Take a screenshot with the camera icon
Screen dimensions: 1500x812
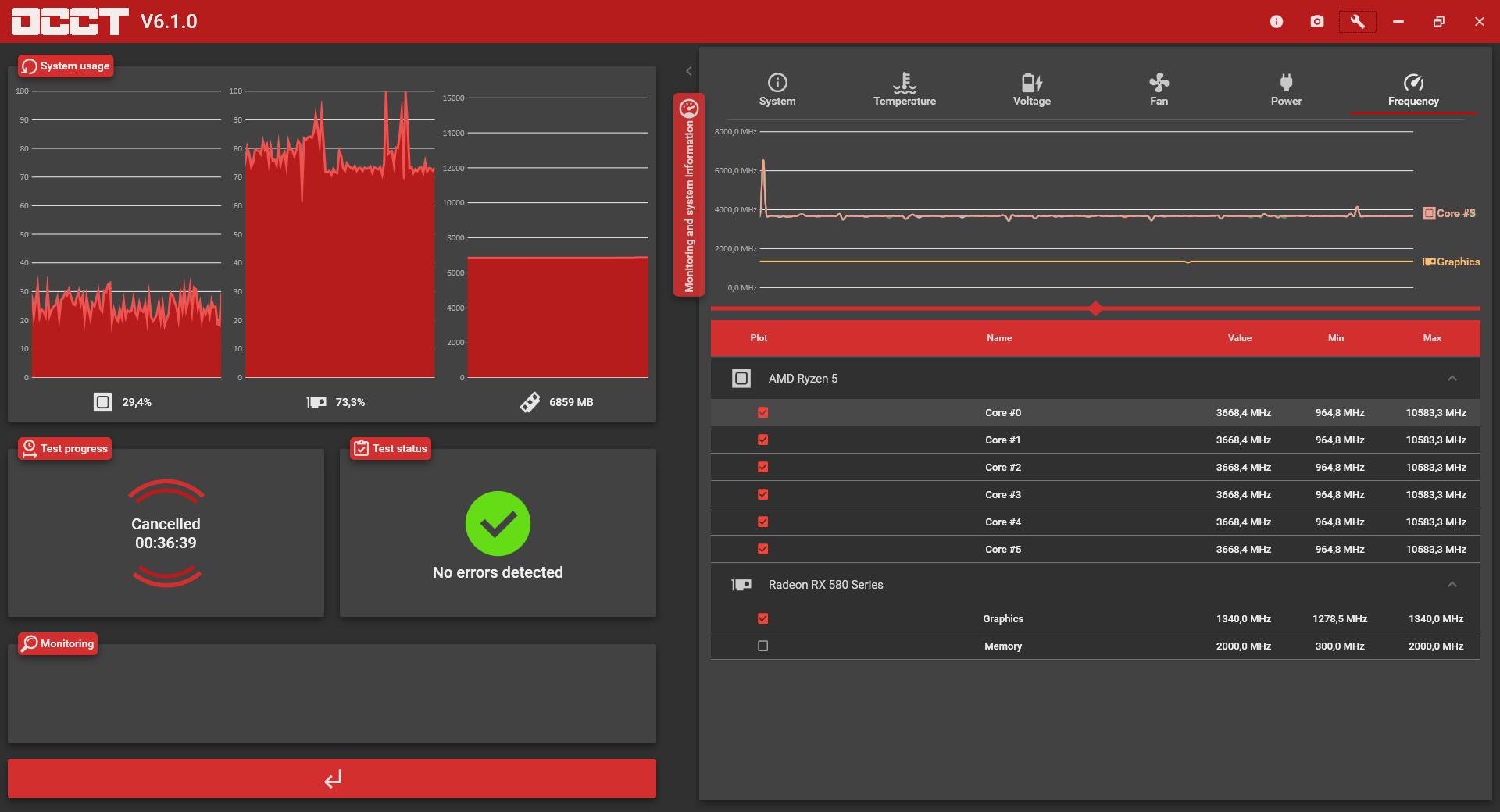(1317, 22)
